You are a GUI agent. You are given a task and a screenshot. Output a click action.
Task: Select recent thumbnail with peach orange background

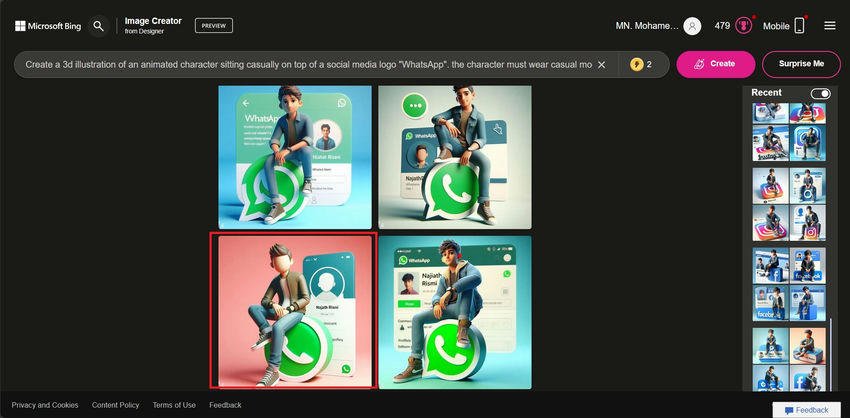coord(808,345)
